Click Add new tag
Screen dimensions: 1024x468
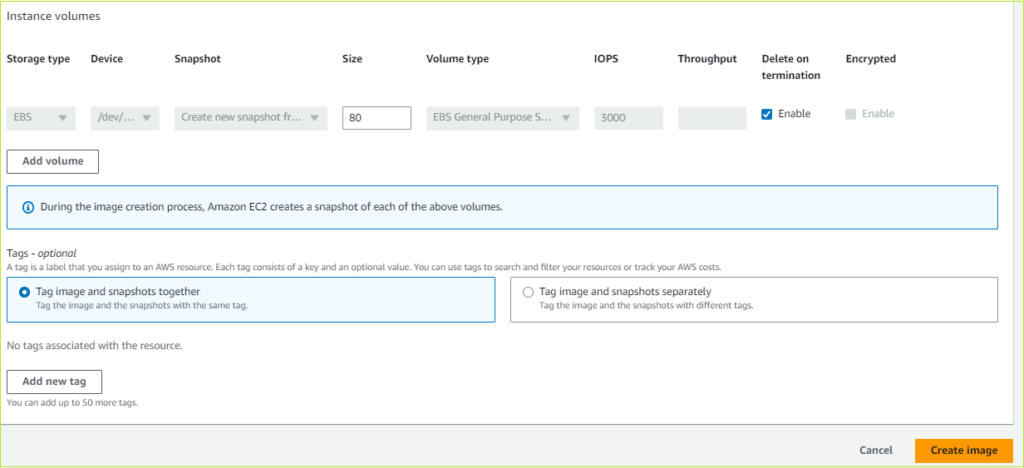54,381
